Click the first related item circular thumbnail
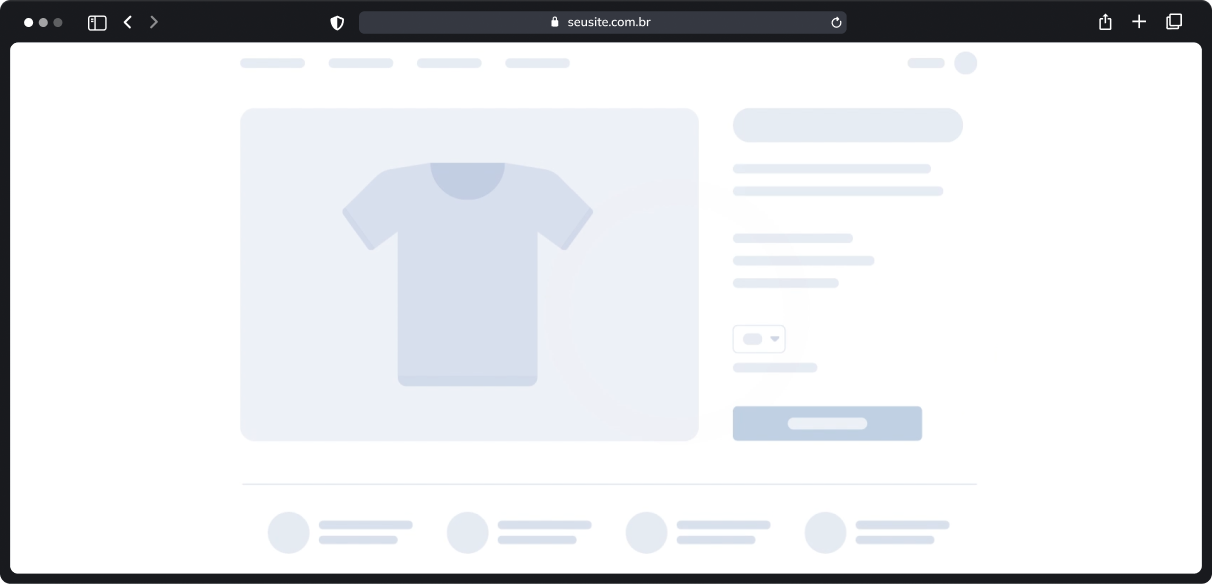This screenshot has width=1212, height=584. click(x=288, y=532)
